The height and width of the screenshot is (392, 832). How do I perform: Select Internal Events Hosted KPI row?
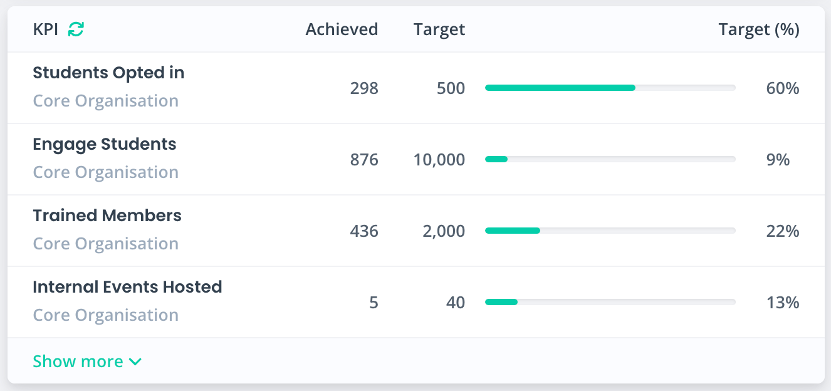coord(416,302)
